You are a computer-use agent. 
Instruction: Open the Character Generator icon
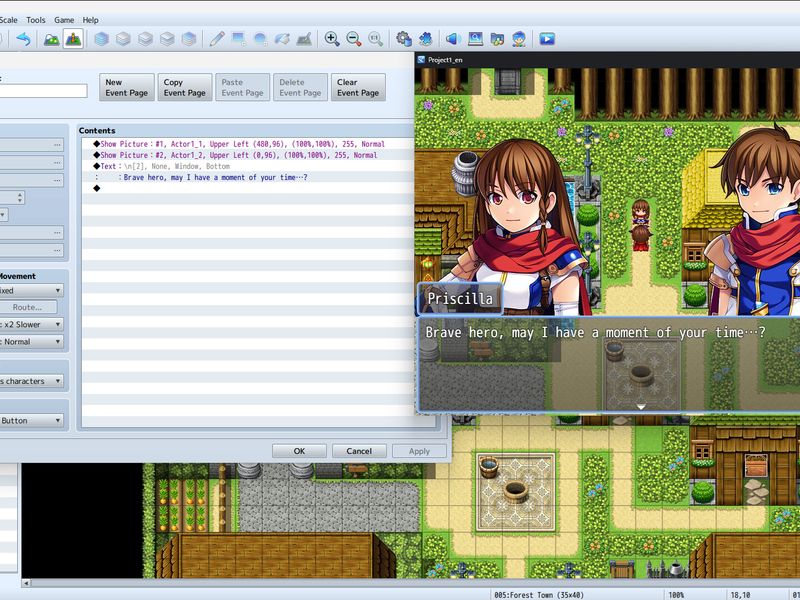pos(519,39)
